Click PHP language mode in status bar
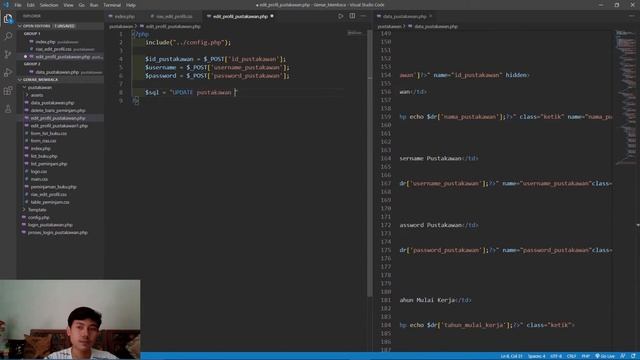This screenshot has height=360, width=640. coord(586,356)
